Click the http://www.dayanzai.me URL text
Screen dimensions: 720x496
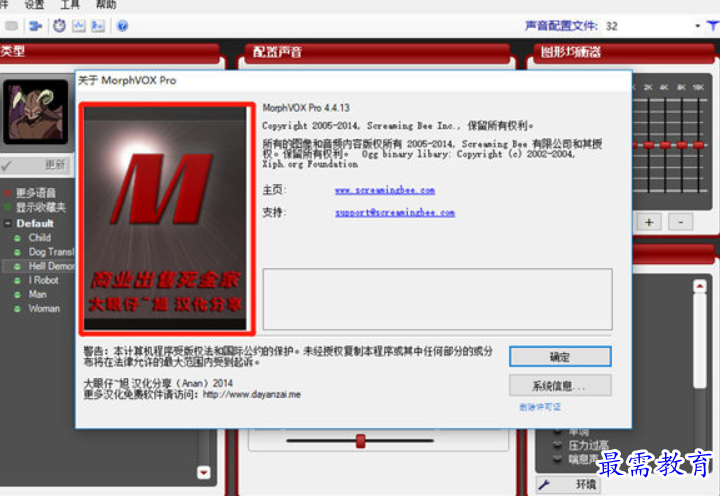coord(252,395)
